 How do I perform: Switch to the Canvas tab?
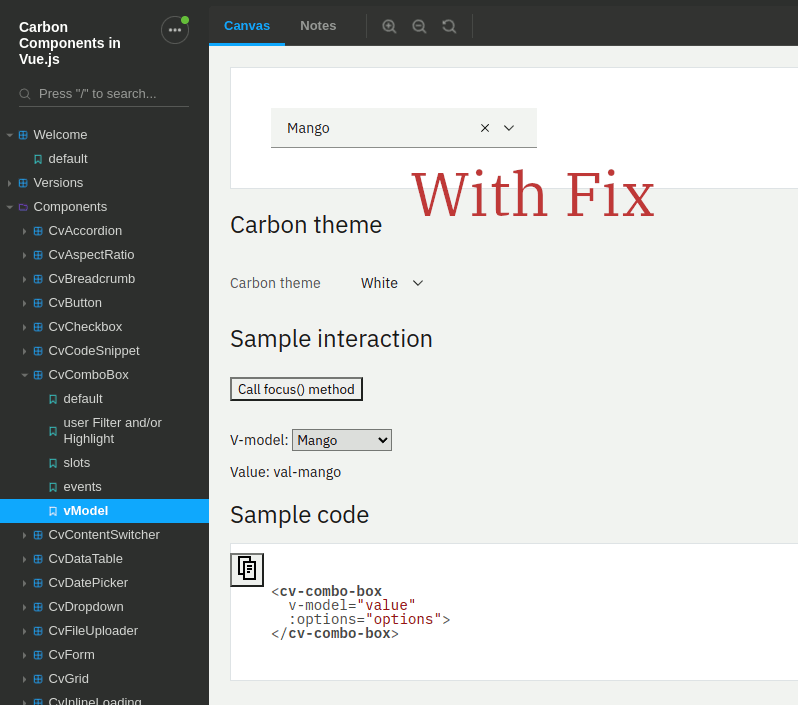247,26
